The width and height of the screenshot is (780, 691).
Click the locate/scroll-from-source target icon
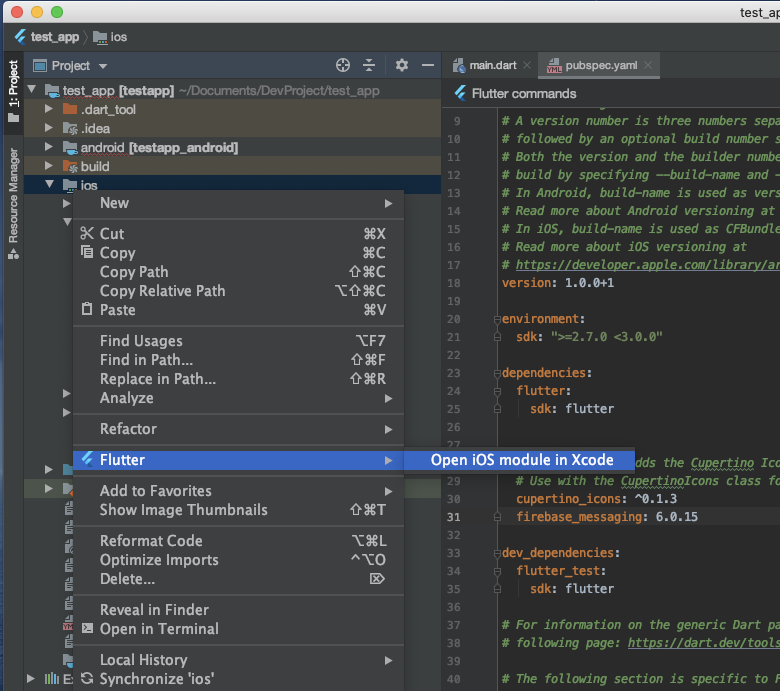(343, 65)
